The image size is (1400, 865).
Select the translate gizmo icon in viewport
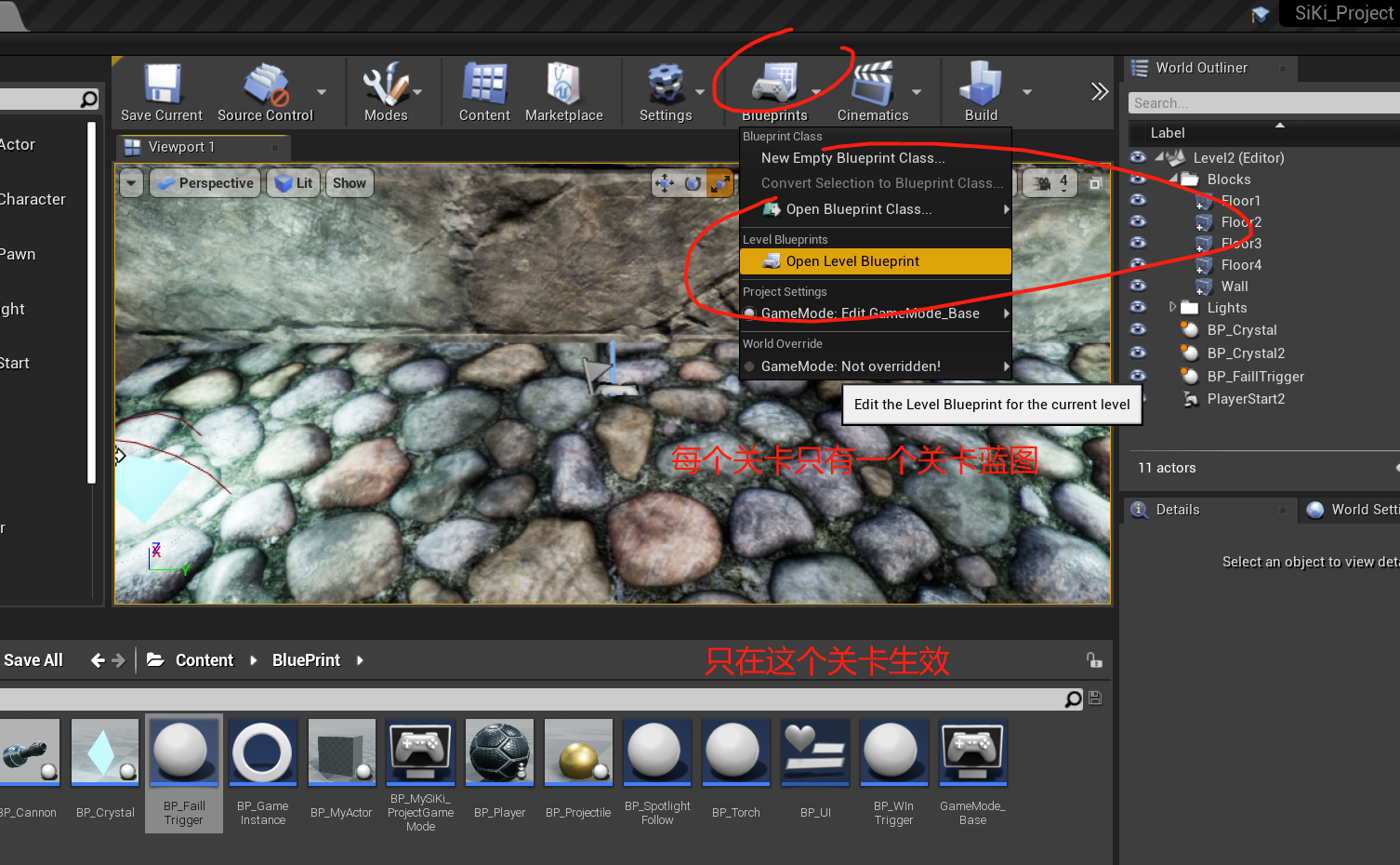pos(665,183)
